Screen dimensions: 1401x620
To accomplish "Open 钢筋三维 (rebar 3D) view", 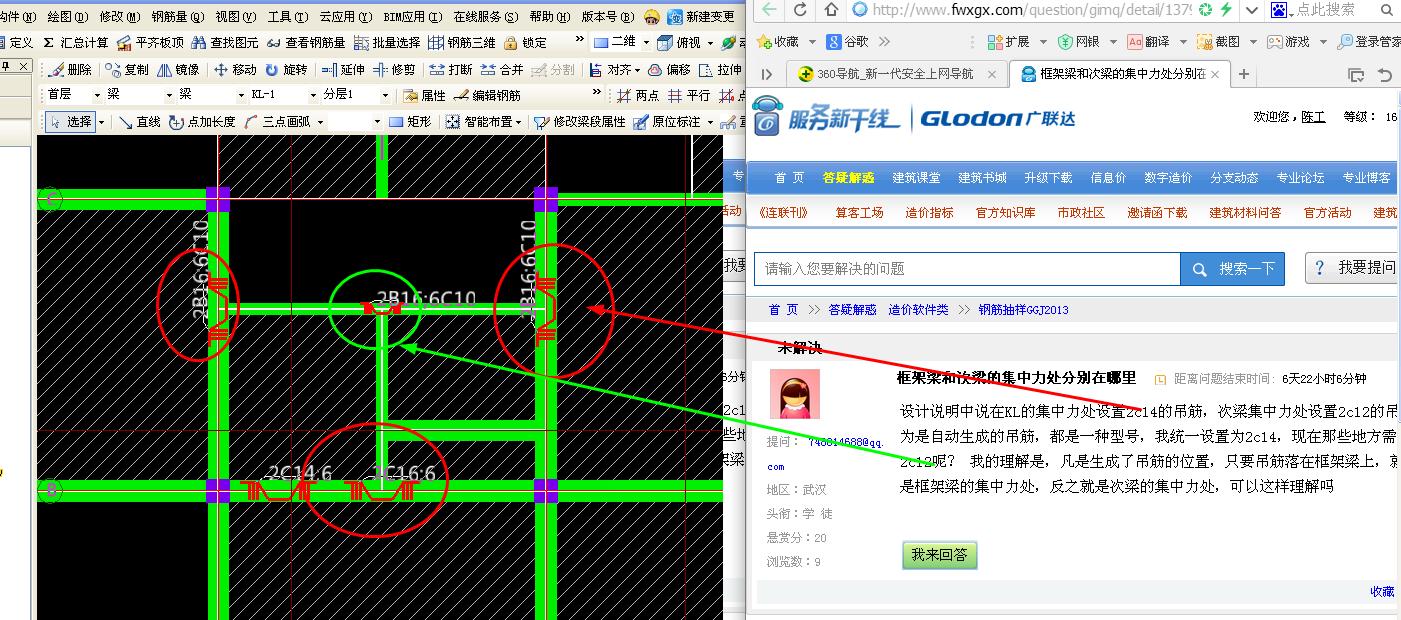I will pos(462,43).
